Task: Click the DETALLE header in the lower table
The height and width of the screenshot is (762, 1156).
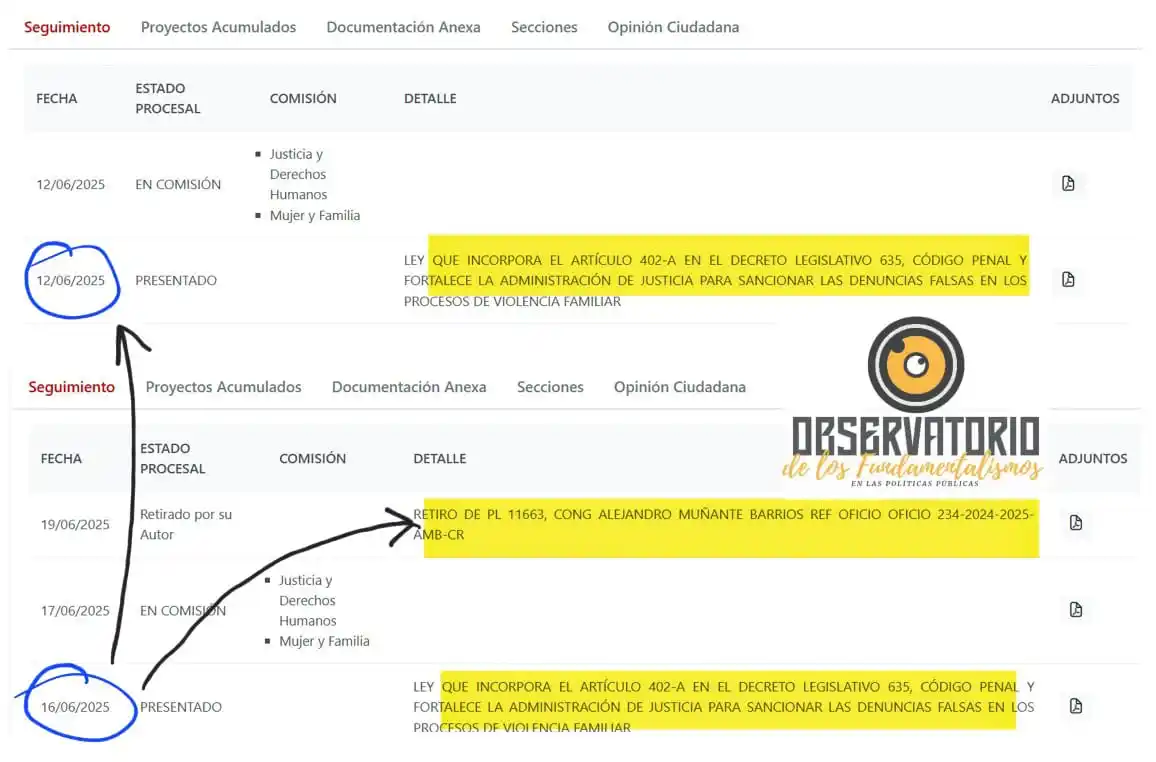Action: pos(439,459)
